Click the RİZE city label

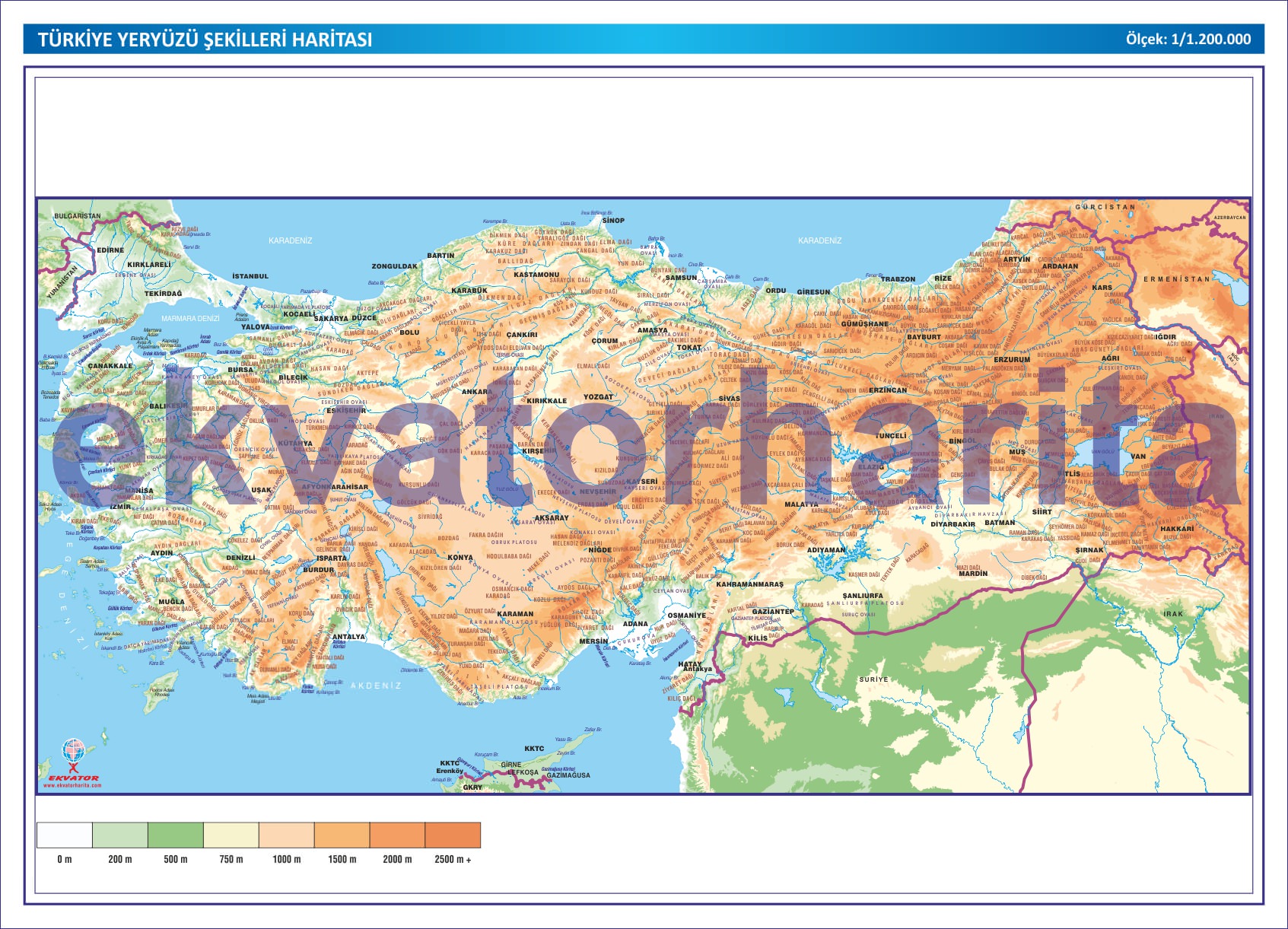pos(943,278)
